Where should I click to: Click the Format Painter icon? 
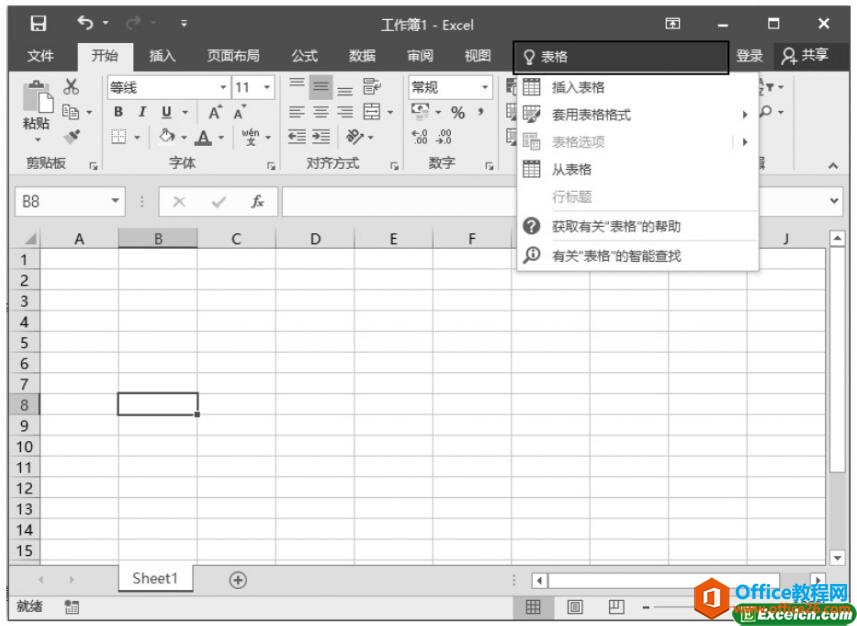coord(72,136)
